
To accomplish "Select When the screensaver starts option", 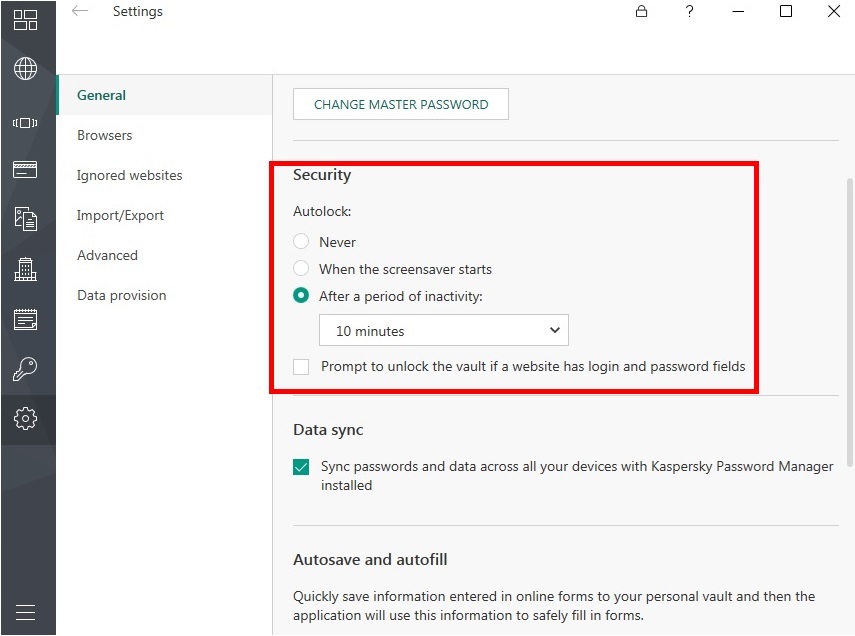I will click(301, 268).
